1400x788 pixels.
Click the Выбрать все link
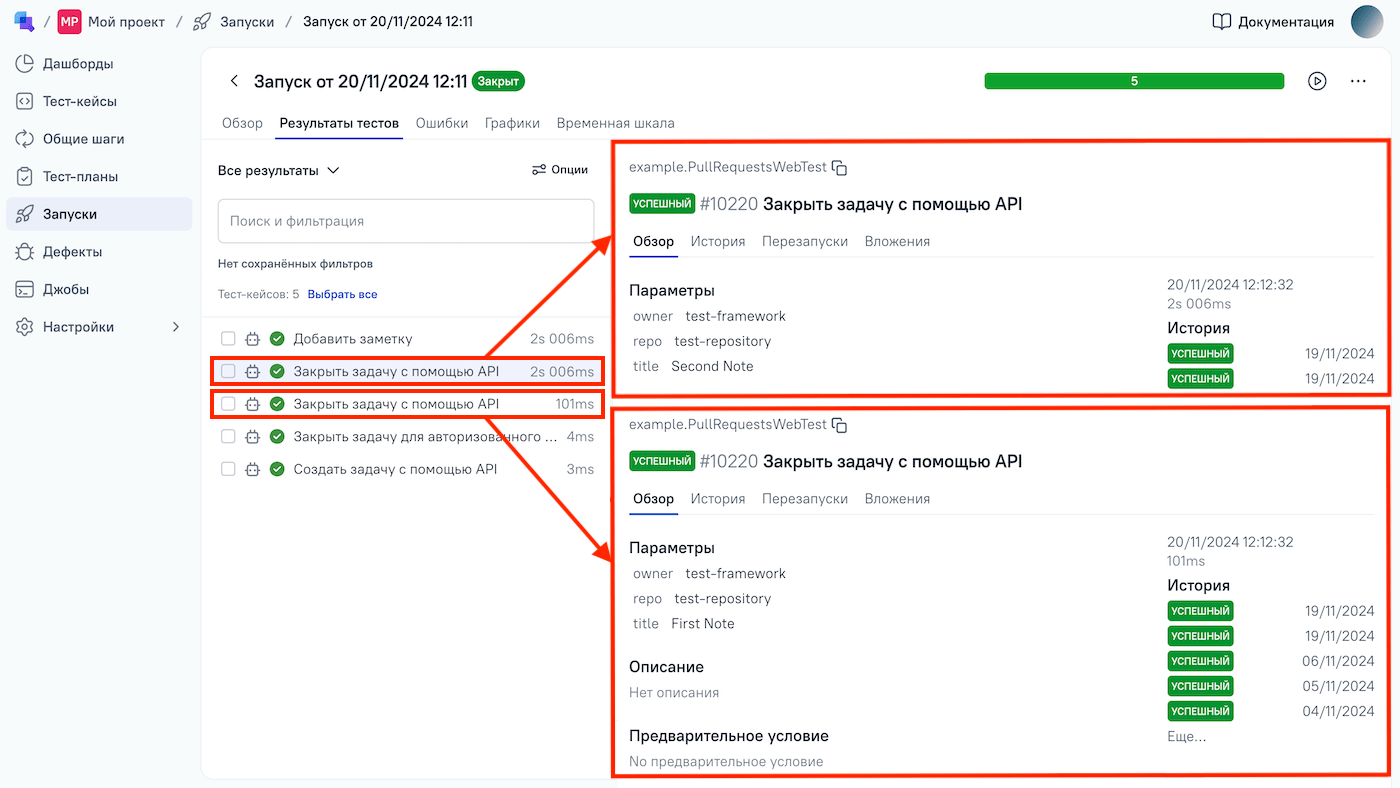pos(342,294)
